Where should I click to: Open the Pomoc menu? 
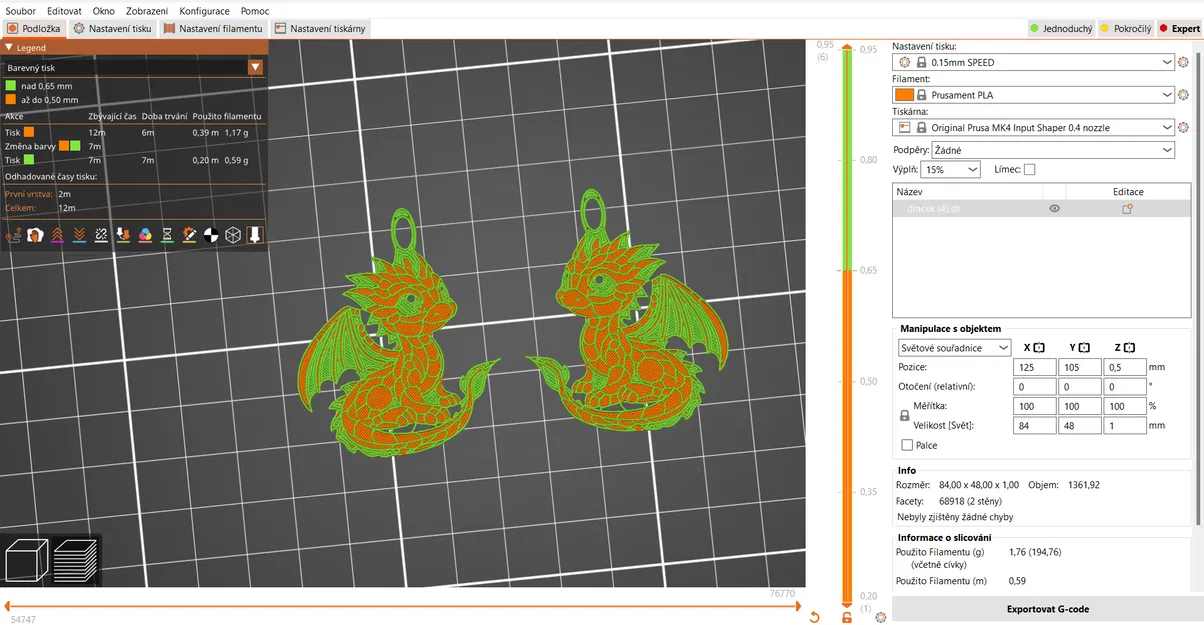coord(255,11)
